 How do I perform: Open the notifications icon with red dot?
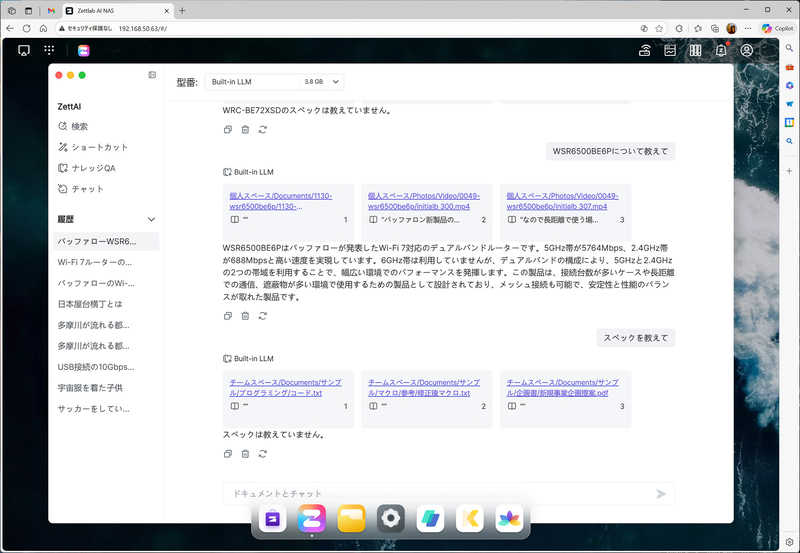[721, 50]
